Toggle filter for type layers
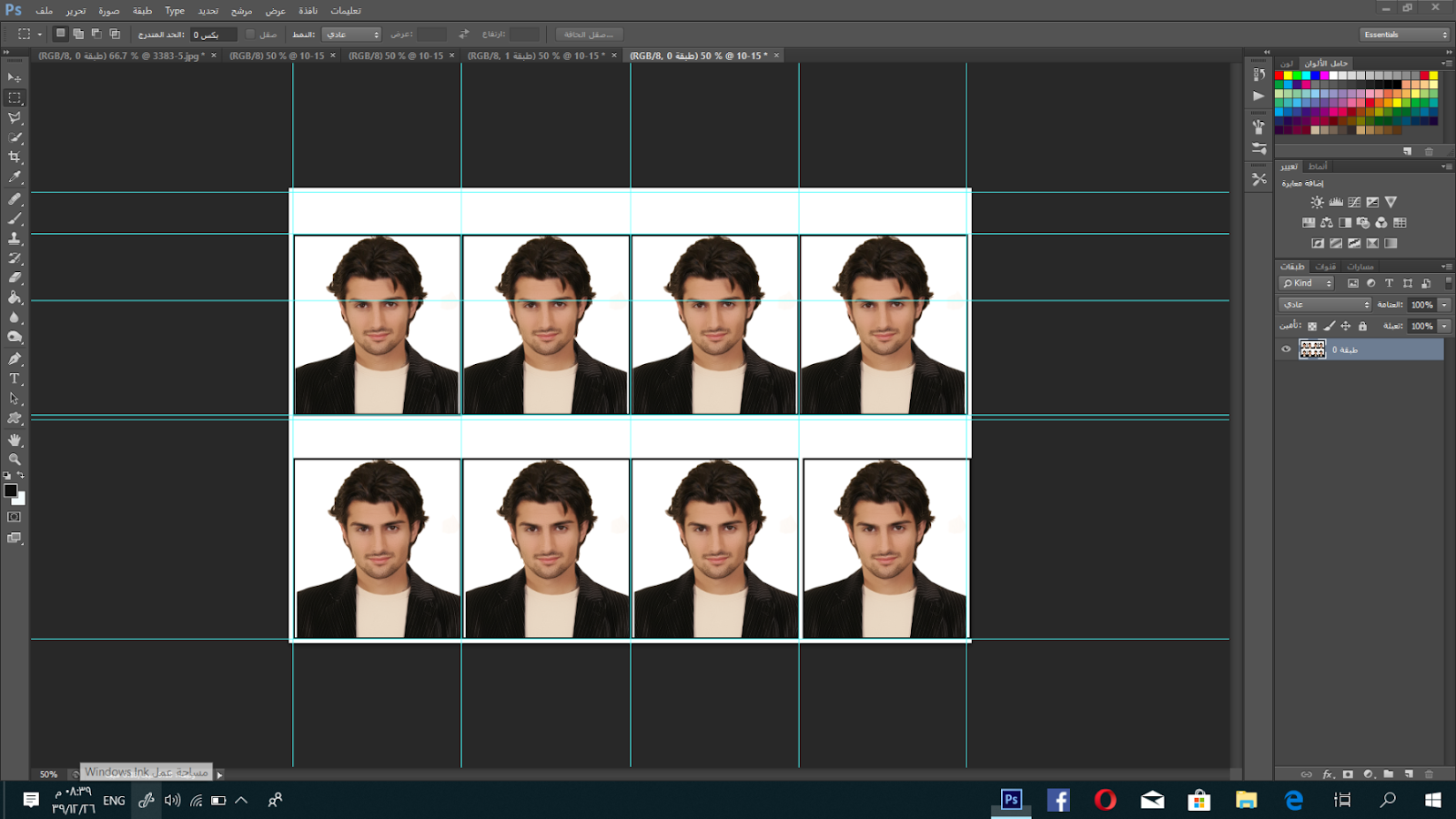Viewport: 1456px width, 819px height. (x=1390, y=283)
